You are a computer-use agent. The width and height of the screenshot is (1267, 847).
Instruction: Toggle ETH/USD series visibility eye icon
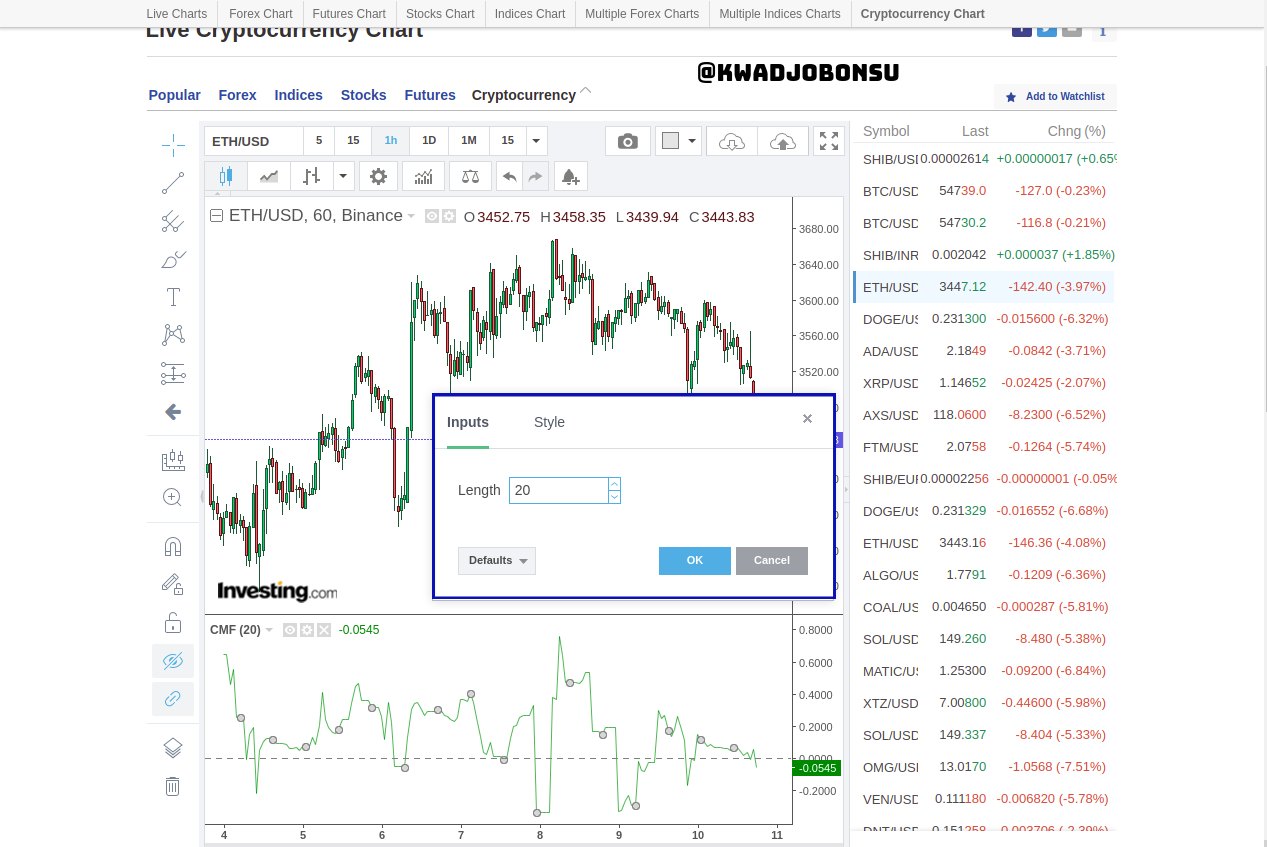(x=432, y=216)
